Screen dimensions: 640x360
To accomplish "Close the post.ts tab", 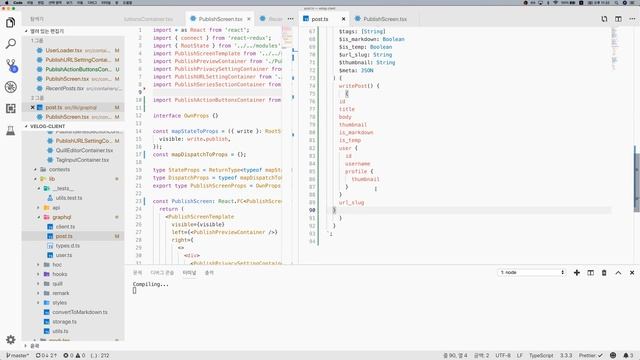I will 343,19.
